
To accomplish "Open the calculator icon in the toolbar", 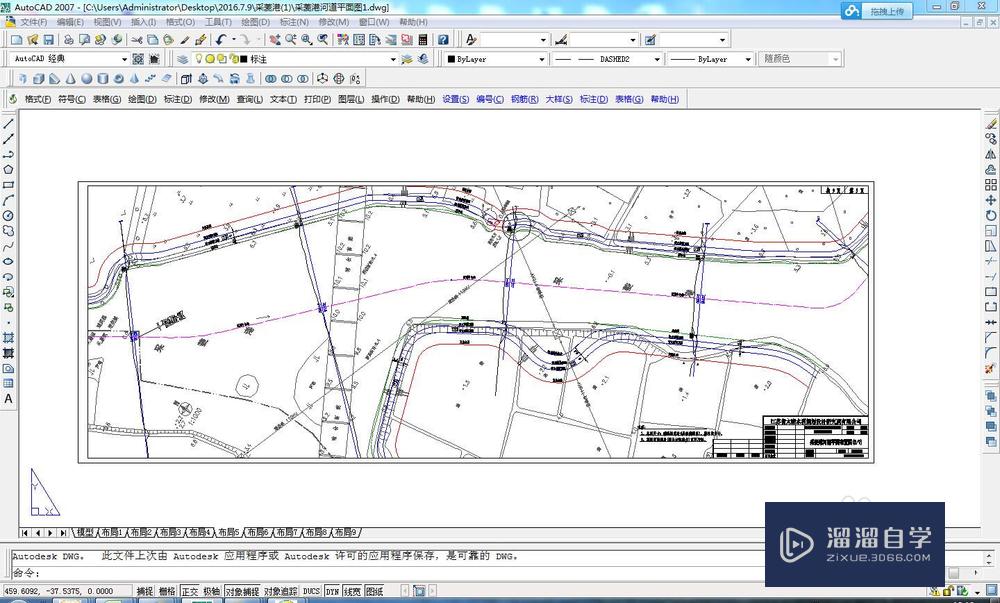I will click(423, 40).
